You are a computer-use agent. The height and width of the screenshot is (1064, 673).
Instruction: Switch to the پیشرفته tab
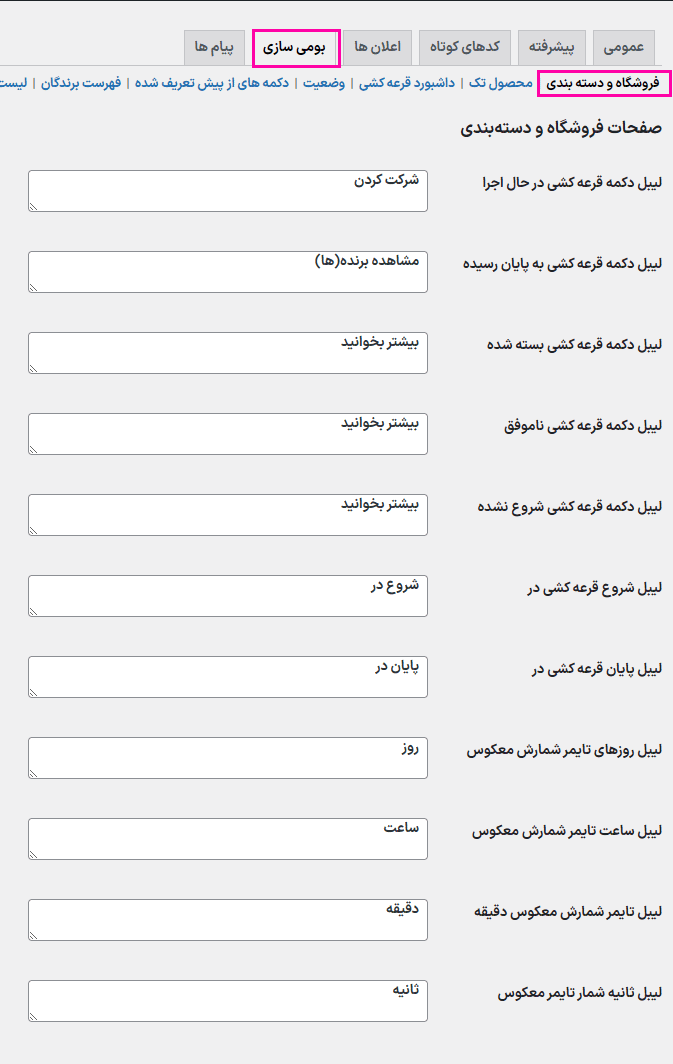(x=553, y=47)
